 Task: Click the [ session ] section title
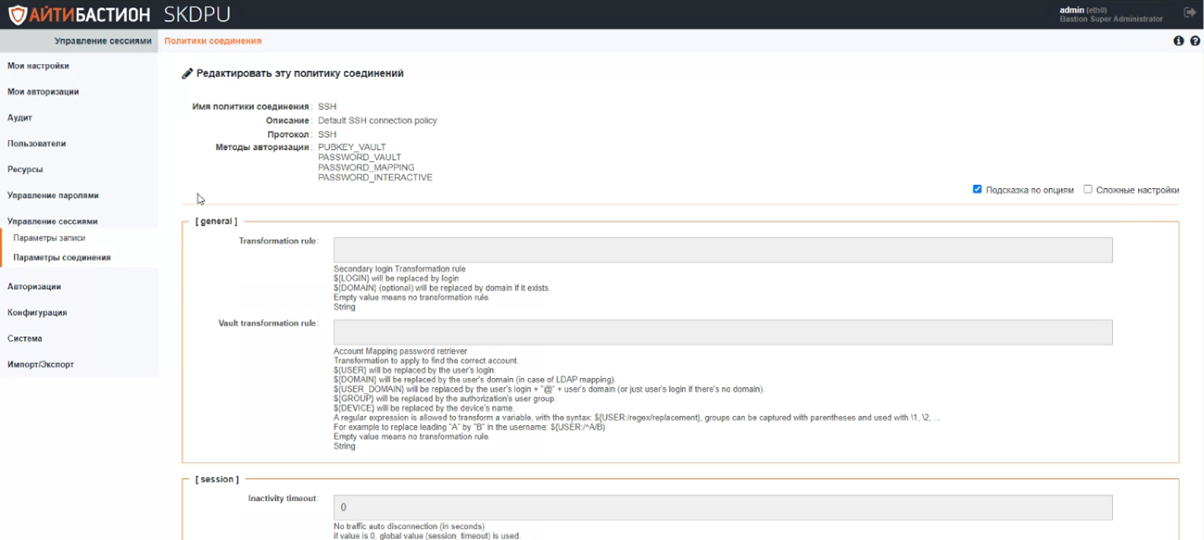[x=216, y=479]
